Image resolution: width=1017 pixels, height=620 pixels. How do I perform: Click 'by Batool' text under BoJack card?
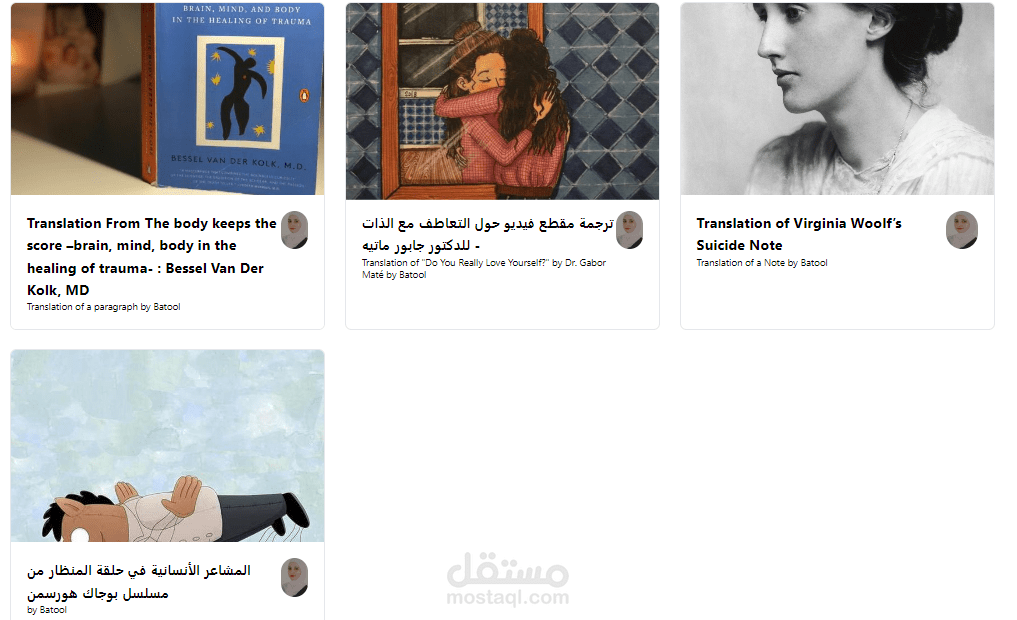tap(47, 610)
